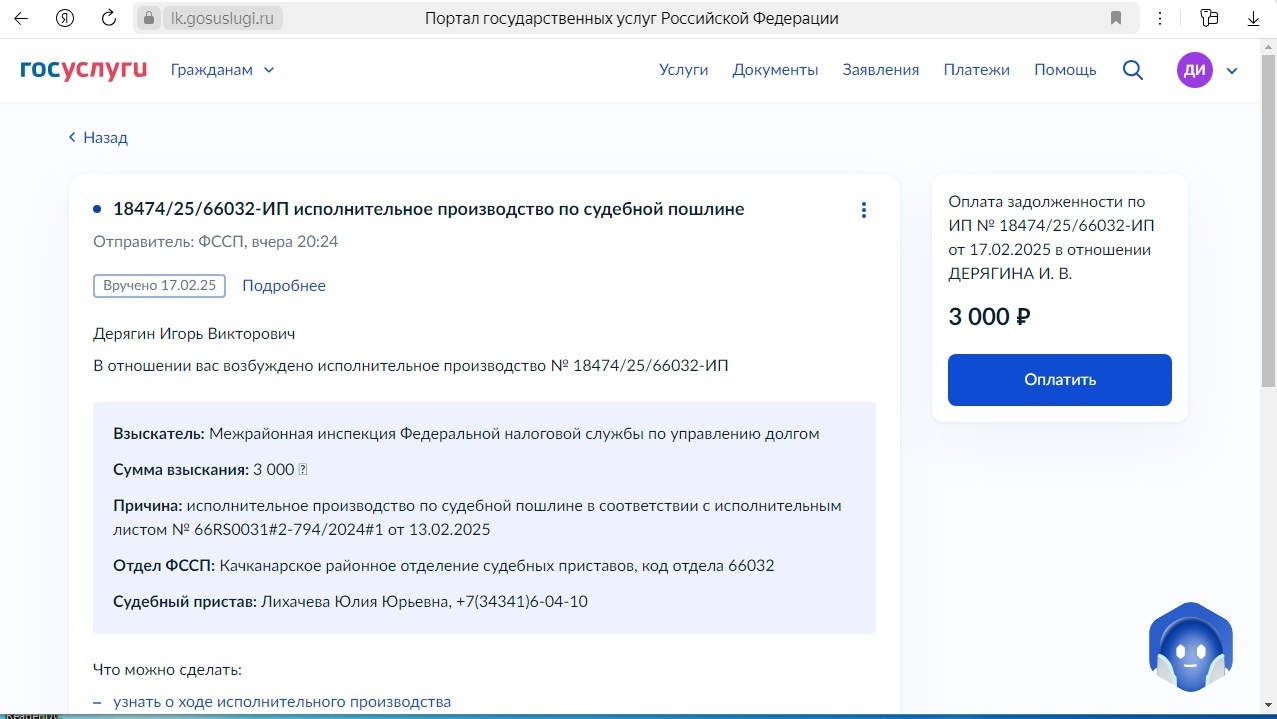Screen dimensions: 1277x719
Task: Reload the page with the refresh icon
Action: (x=109, y=18)
